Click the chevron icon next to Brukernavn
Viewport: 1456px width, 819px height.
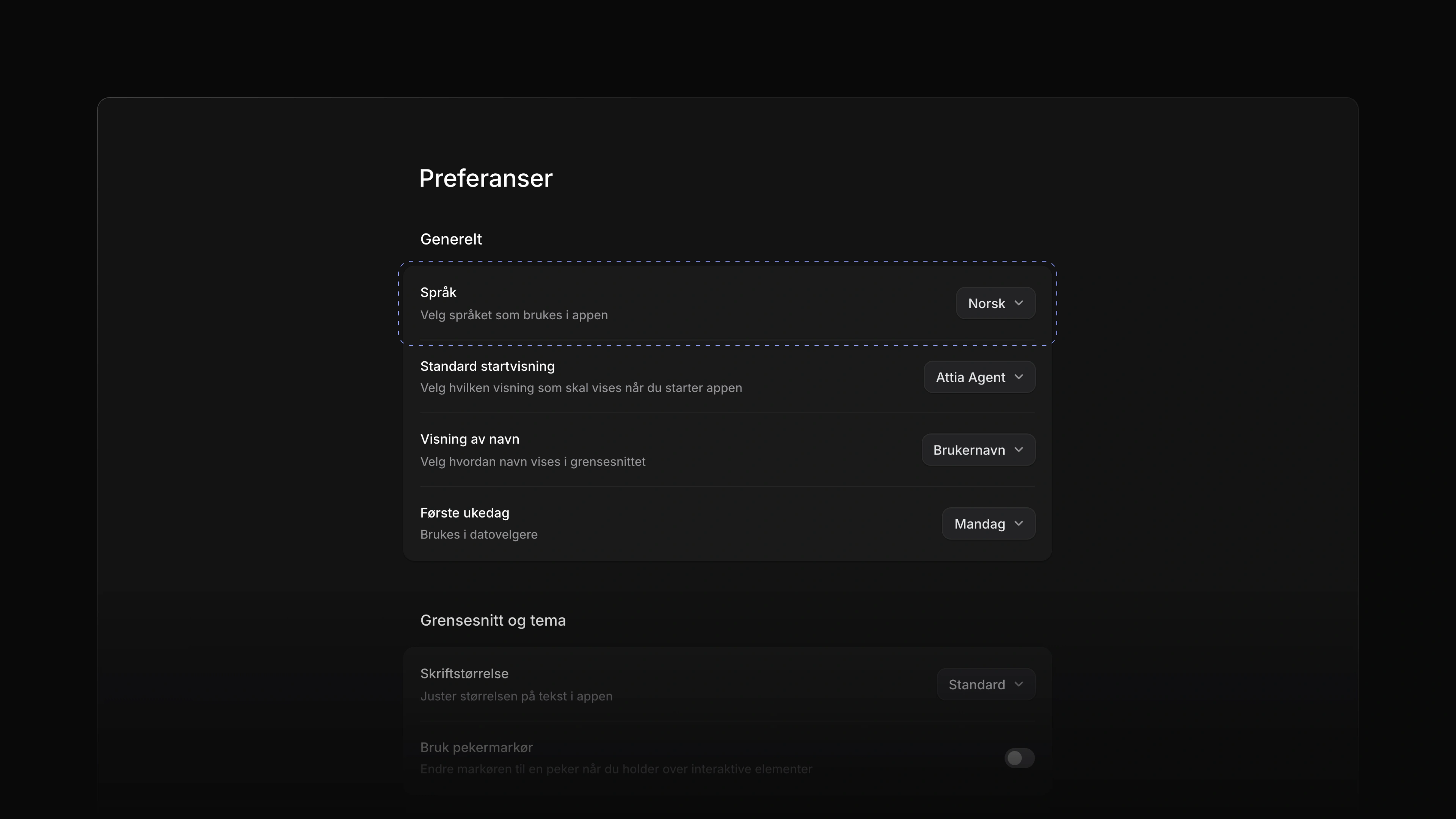[1018, 450]
